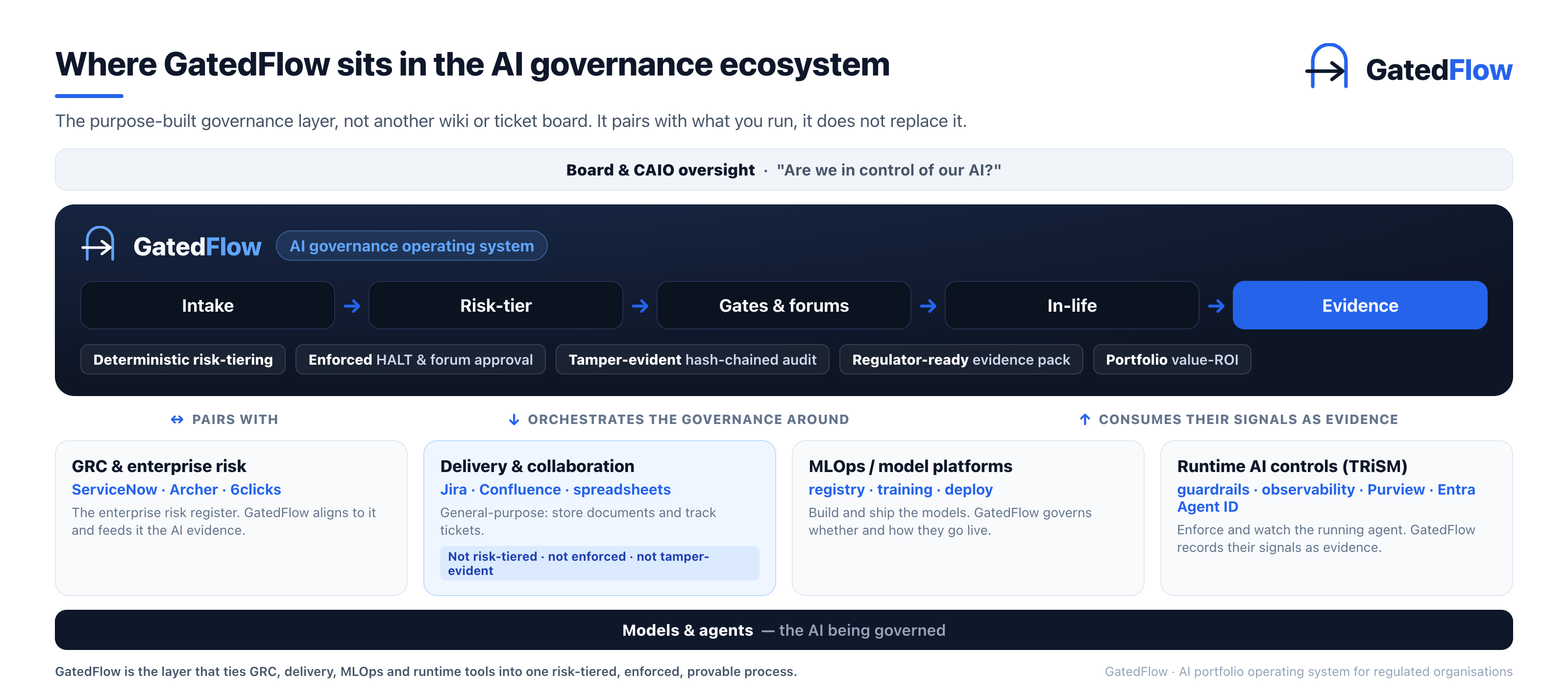1568x698 pixels.
Task: Click the GatedFlow logo icon at top right
Action: (1326, 66)
